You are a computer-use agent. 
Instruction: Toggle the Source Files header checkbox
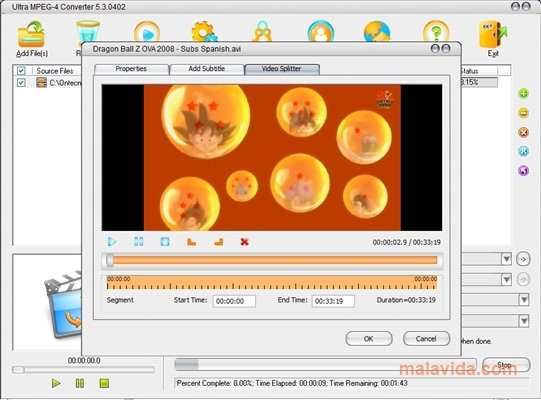tap(21, 71)
